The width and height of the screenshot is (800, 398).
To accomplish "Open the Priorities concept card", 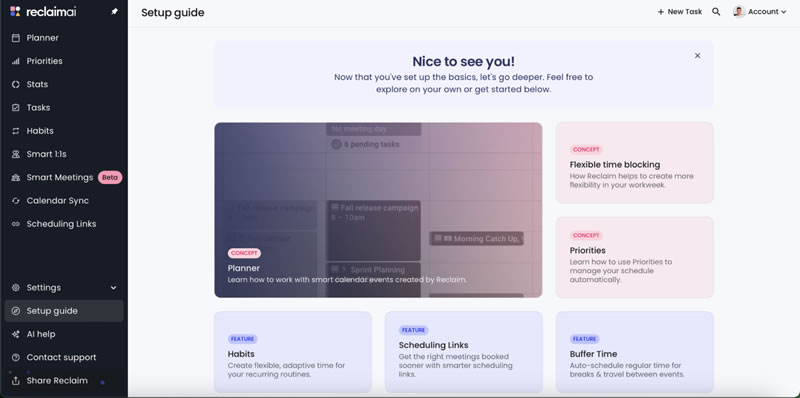I will pyautogui.click(x=635, y=257).
